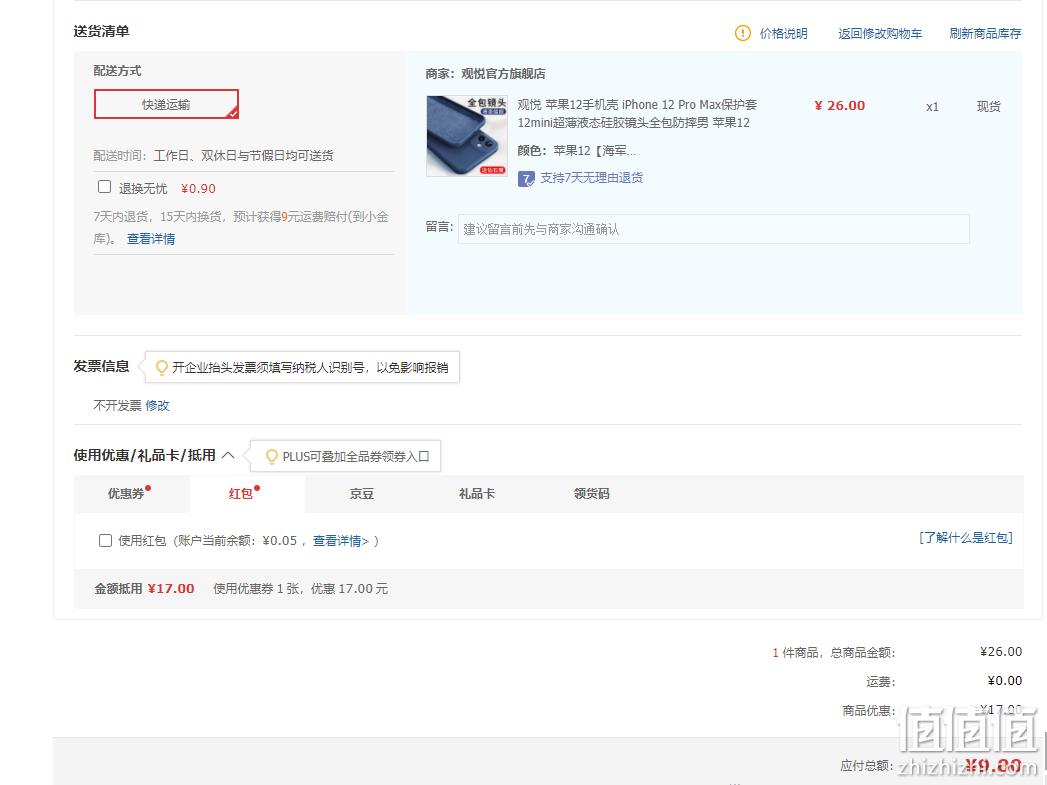The width and height of the screenshot is (1047, 785).
Task: Enable the 退换无忧 return protection checkbox
Action: coord(104,187)
